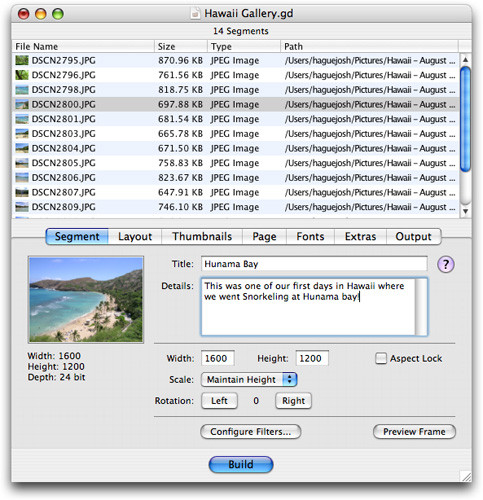The image size is (483, 500).
Task: Open the Extras tab
Action: [360, 236]
